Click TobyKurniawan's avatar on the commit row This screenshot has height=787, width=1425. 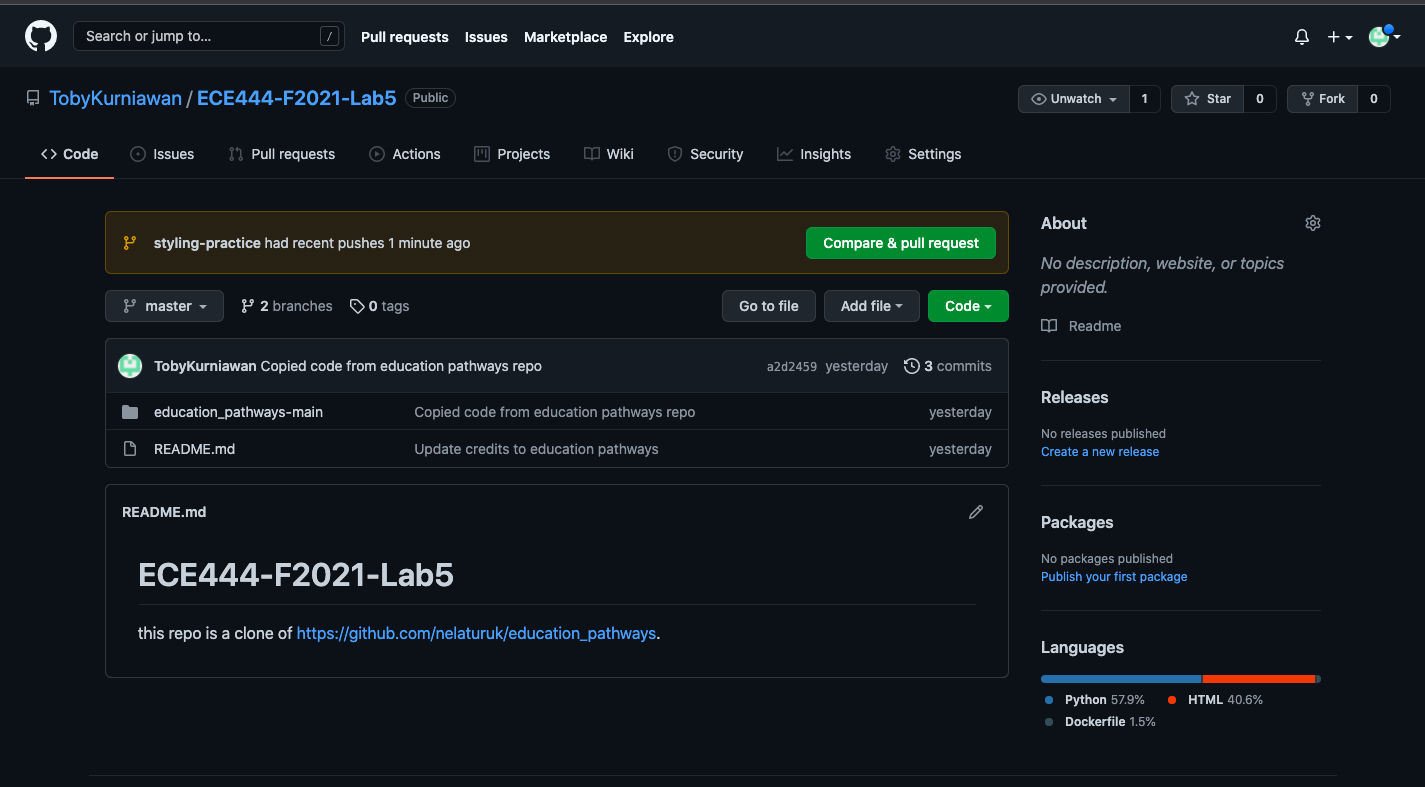[x=130, y=366]
